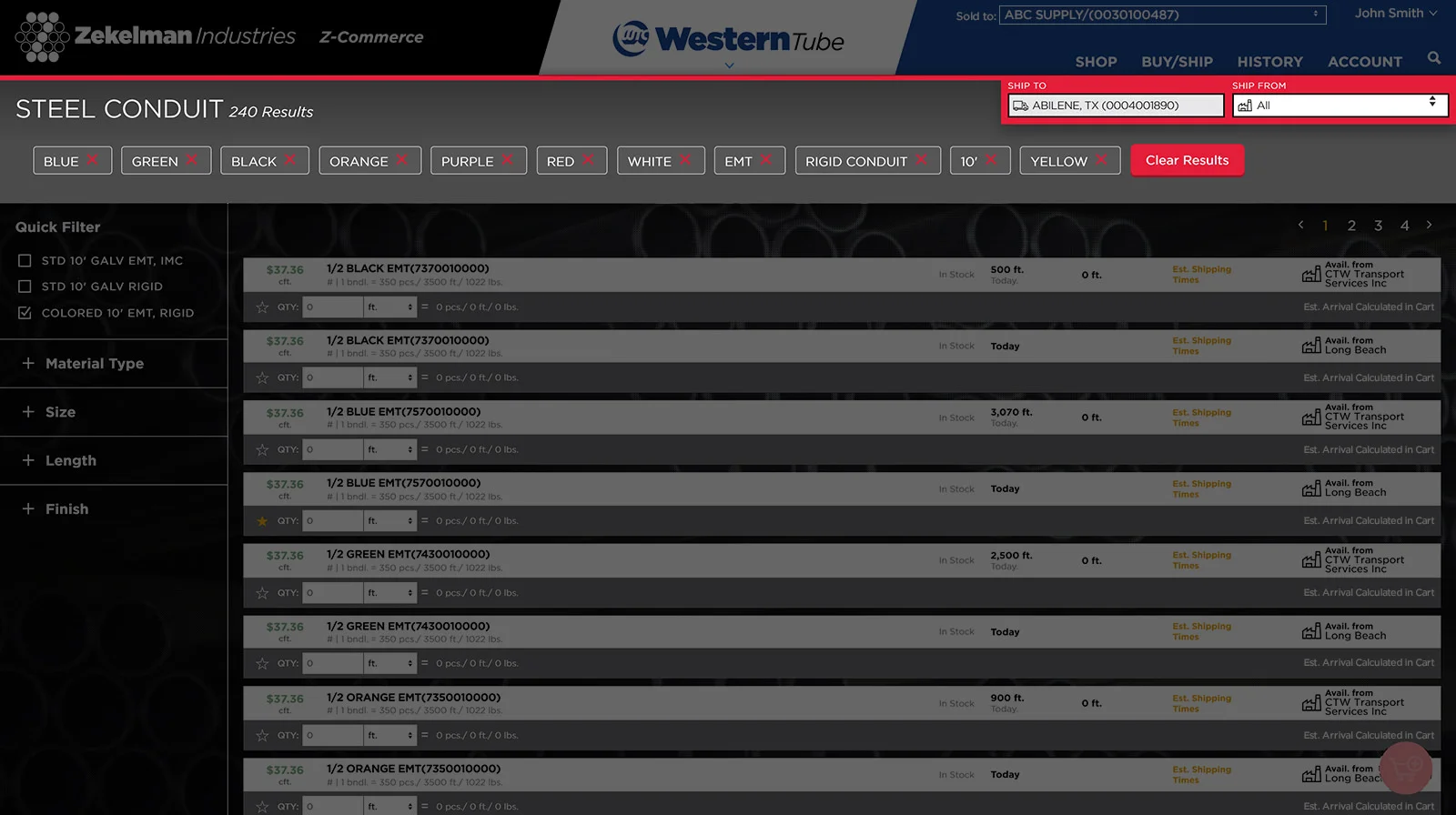Open the SHOP menu
Image resolution: width=1456 pixels, height=815 pixels.
coord(1096,62)
